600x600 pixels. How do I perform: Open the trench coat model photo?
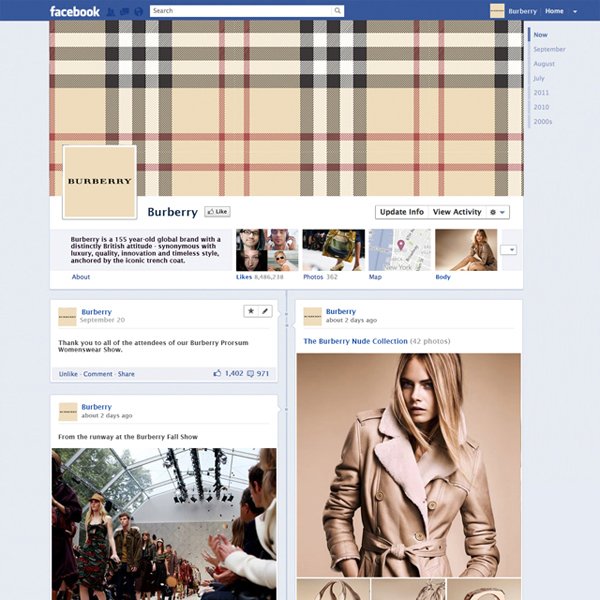[x=409, y=465]
